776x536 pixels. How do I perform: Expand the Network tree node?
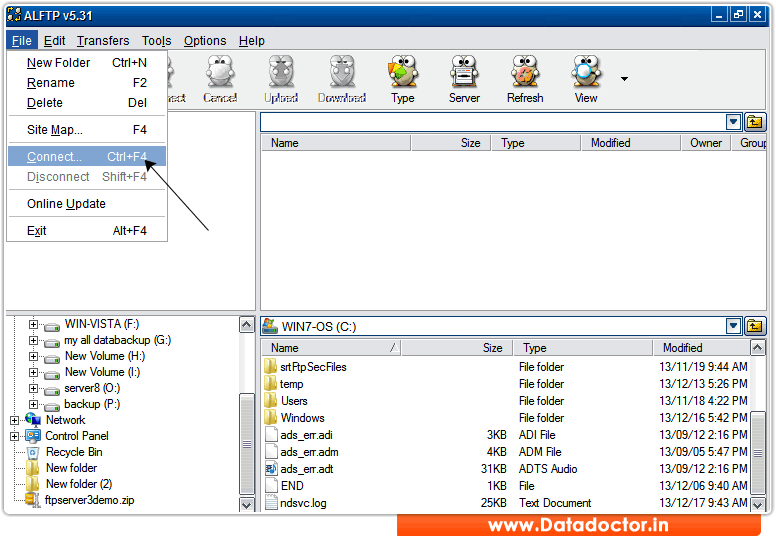pyautogui.click(x=14, y=420)
